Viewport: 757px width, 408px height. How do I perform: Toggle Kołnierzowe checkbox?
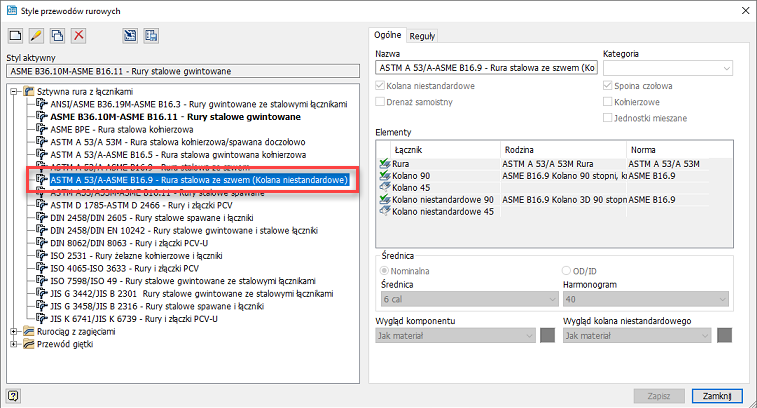click(x=608, y=101)
